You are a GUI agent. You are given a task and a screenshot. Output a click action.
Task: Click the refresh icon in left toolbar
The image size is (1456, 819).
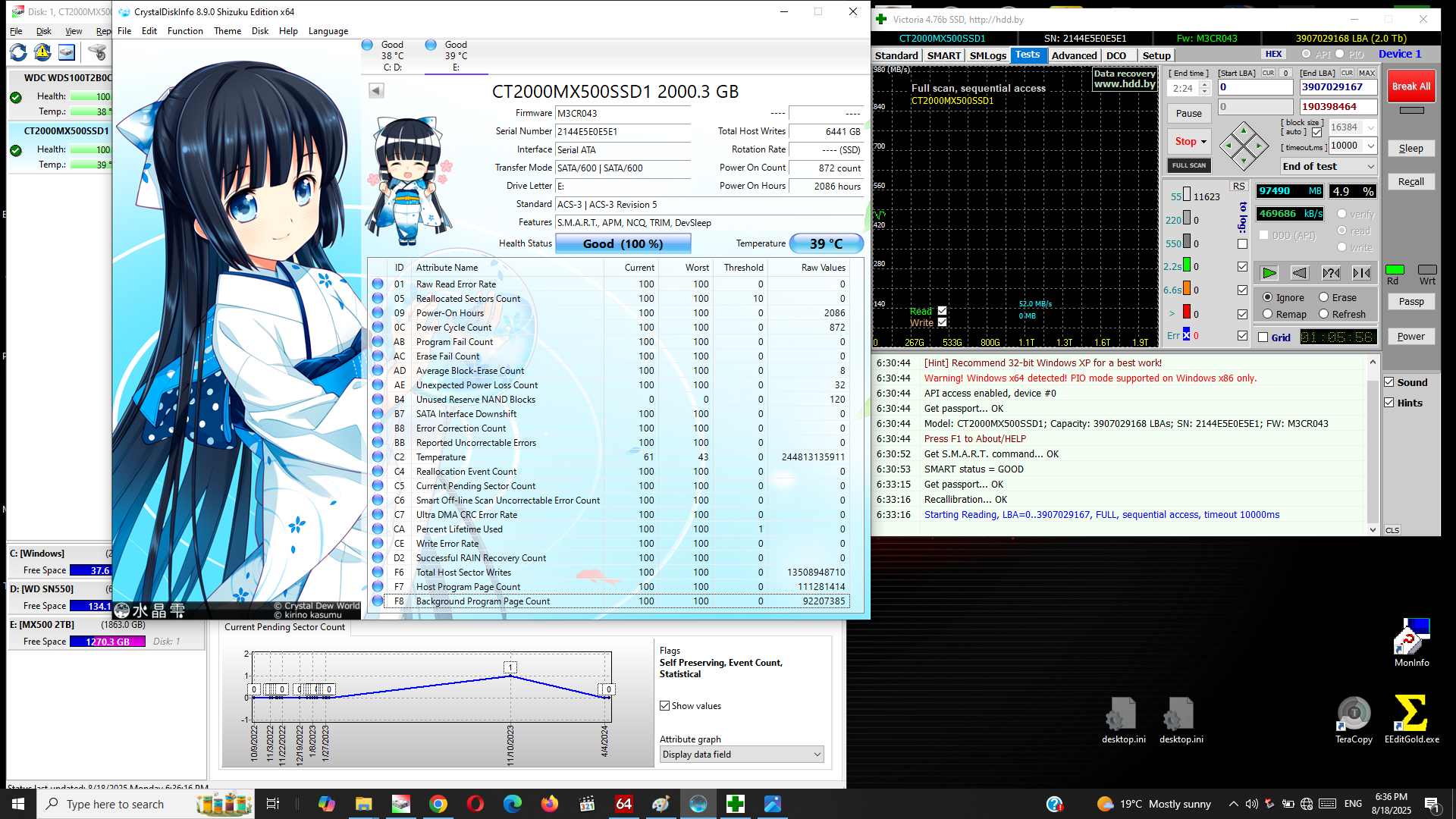pos(18,52)
